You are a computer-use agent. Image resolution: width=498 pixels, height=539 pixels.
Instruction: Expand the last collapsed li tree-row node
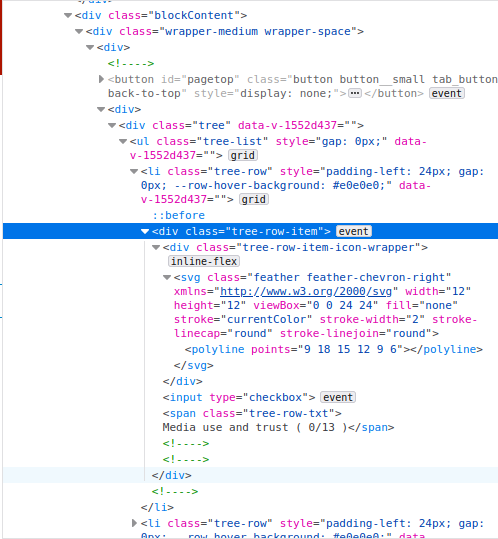[134, 523]
